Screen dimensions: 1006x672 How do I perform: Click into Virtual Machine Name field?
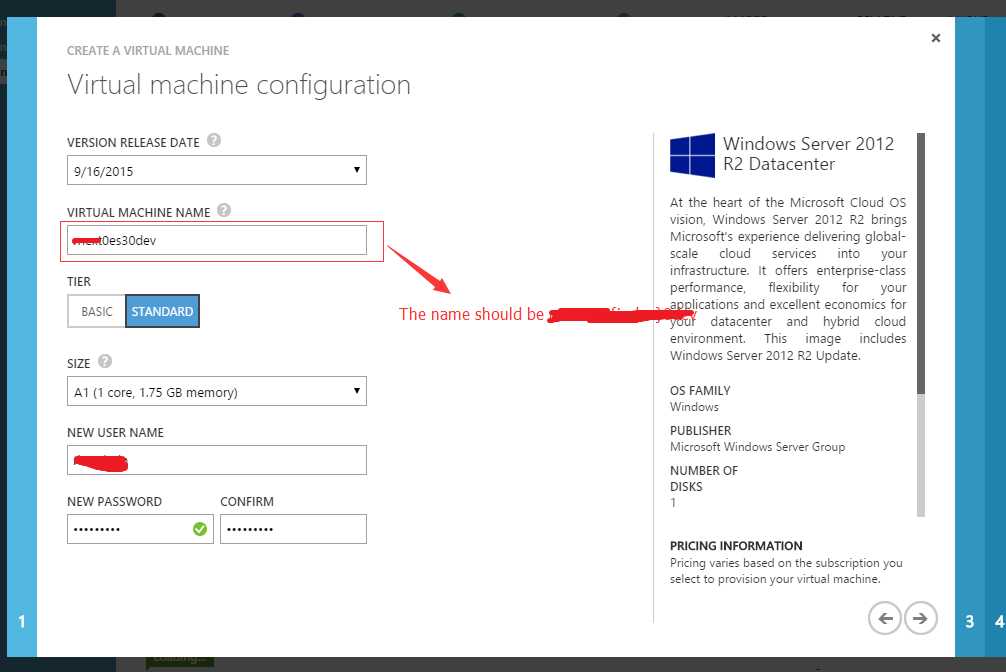[217, 240]
